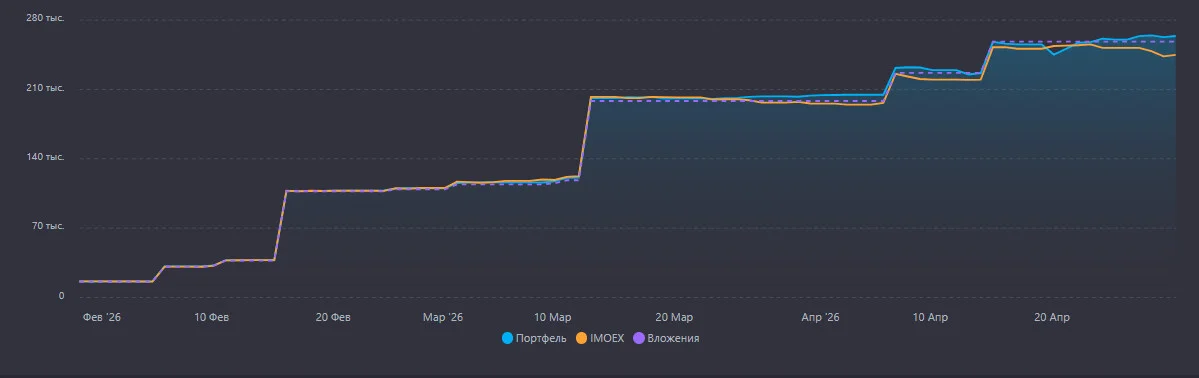
Task: Click the 20 Мар date label
Action: tap(674, 317)
